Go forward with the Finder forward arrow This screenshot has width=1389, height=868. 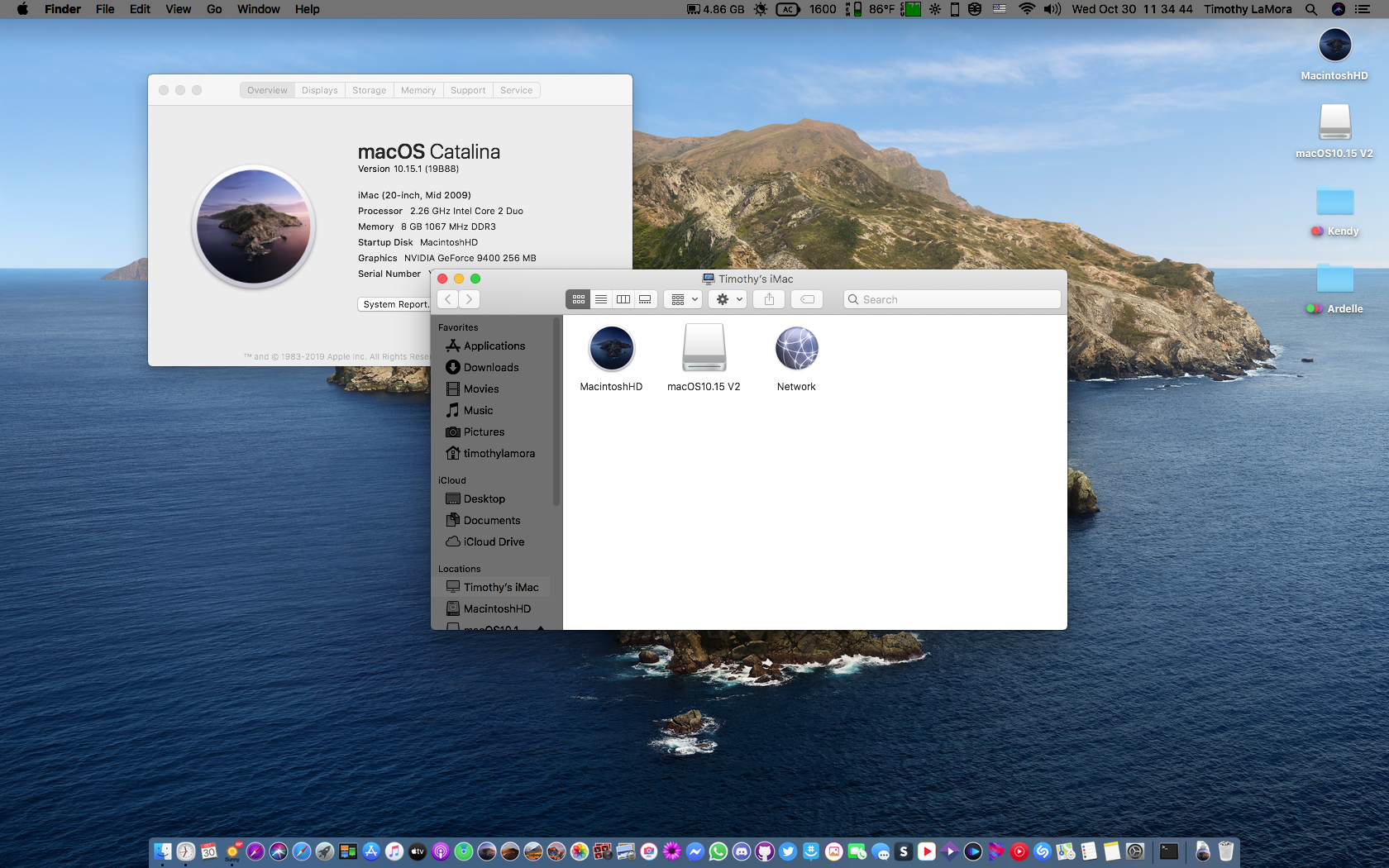click(x=469, y=299)
